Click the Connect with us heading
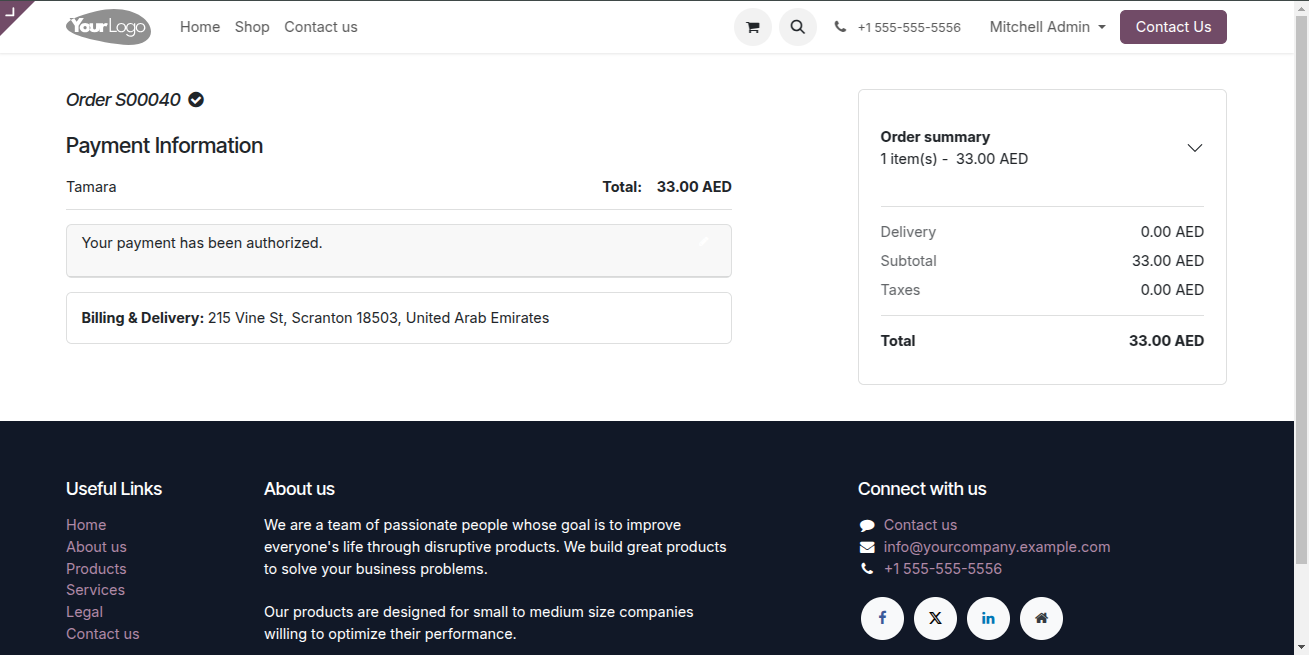The image size is (1309, 655). point(922,489)
